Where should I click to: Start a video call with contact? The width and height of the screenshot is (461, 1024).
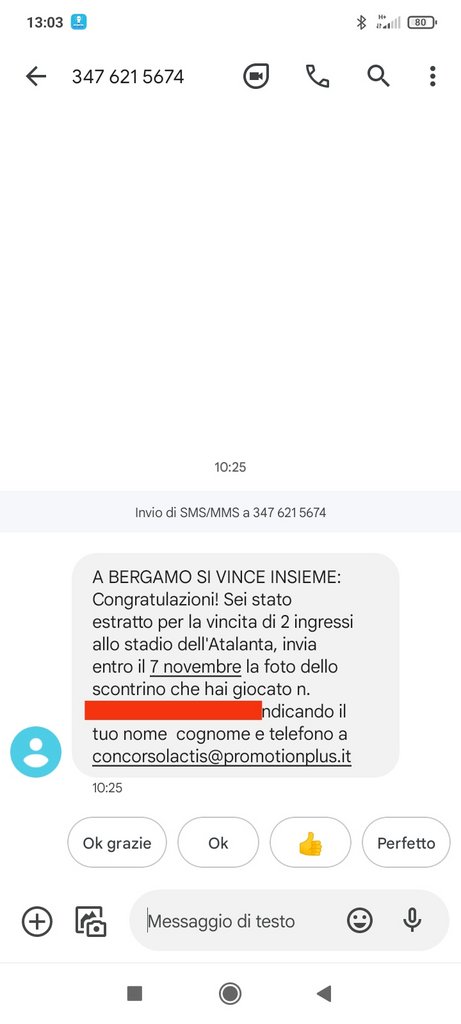tap(256, 76)
